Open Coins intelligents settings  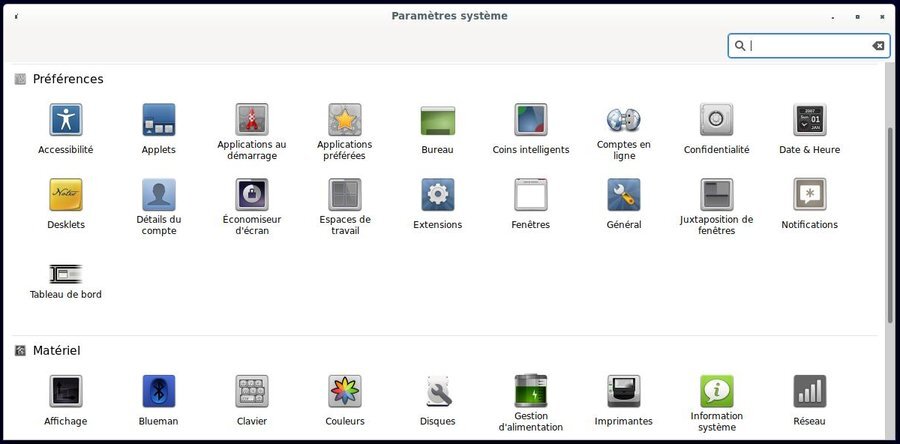pos(531,120)
